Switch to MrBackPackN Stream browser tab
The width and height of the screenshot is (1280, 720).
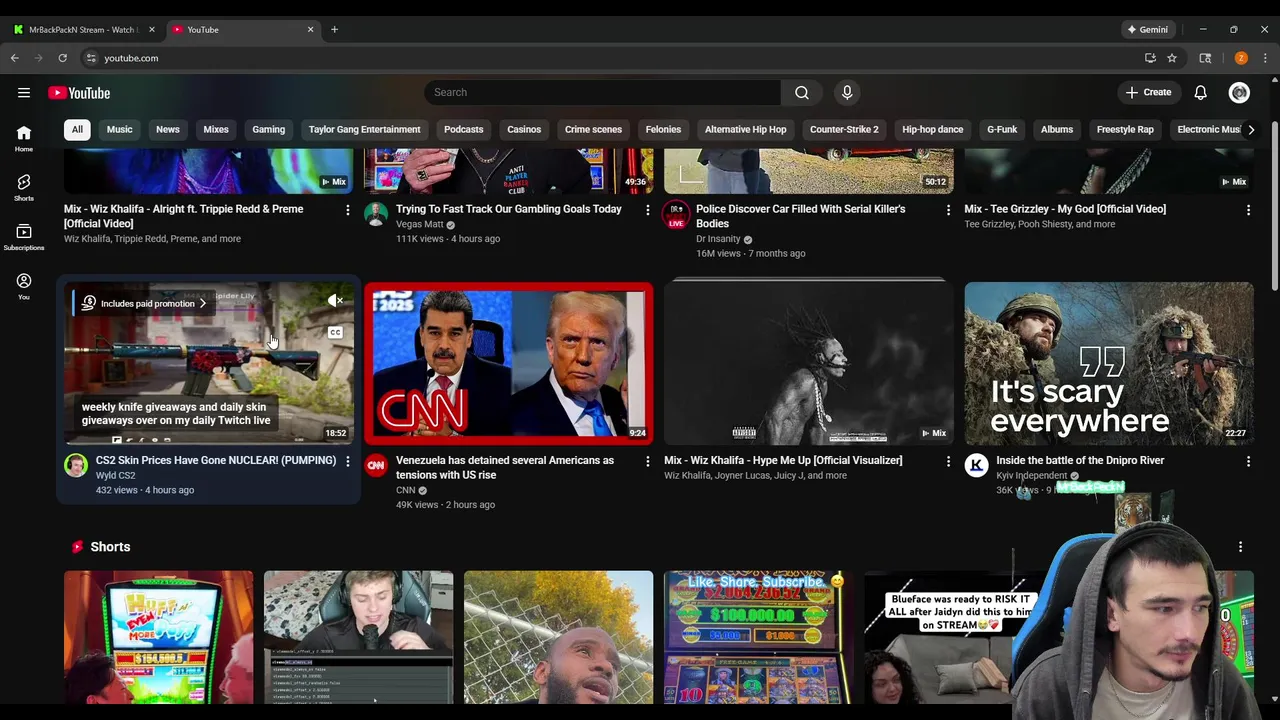pyautogui.click(x=82, y=29)
